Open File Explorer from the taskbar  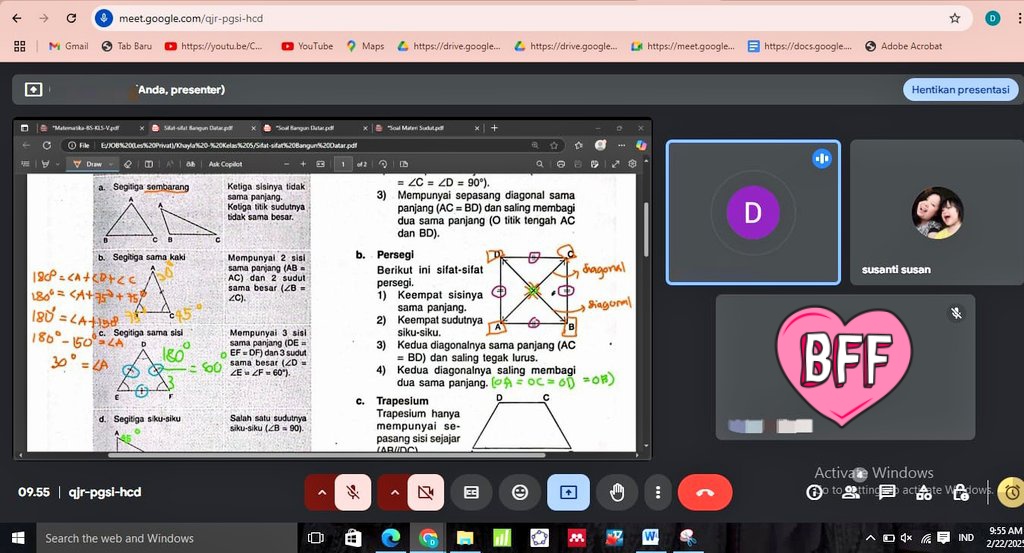(465, 538)
